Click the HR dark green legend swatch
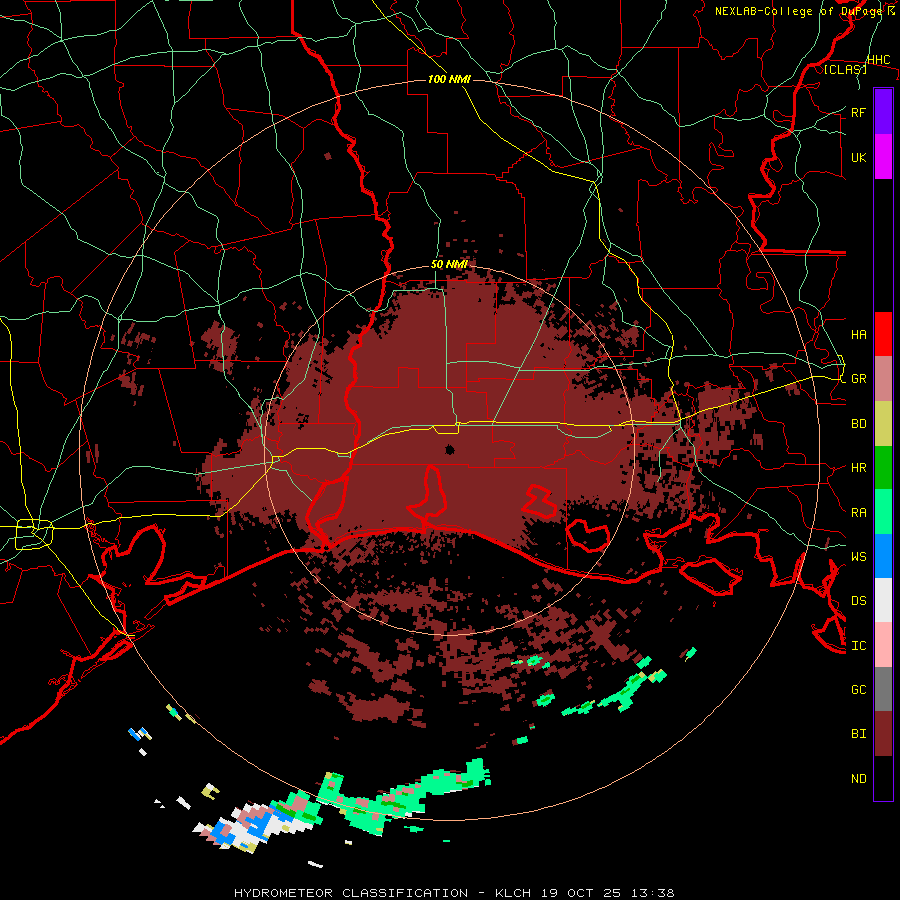900x900 pixels. point(883,468)
